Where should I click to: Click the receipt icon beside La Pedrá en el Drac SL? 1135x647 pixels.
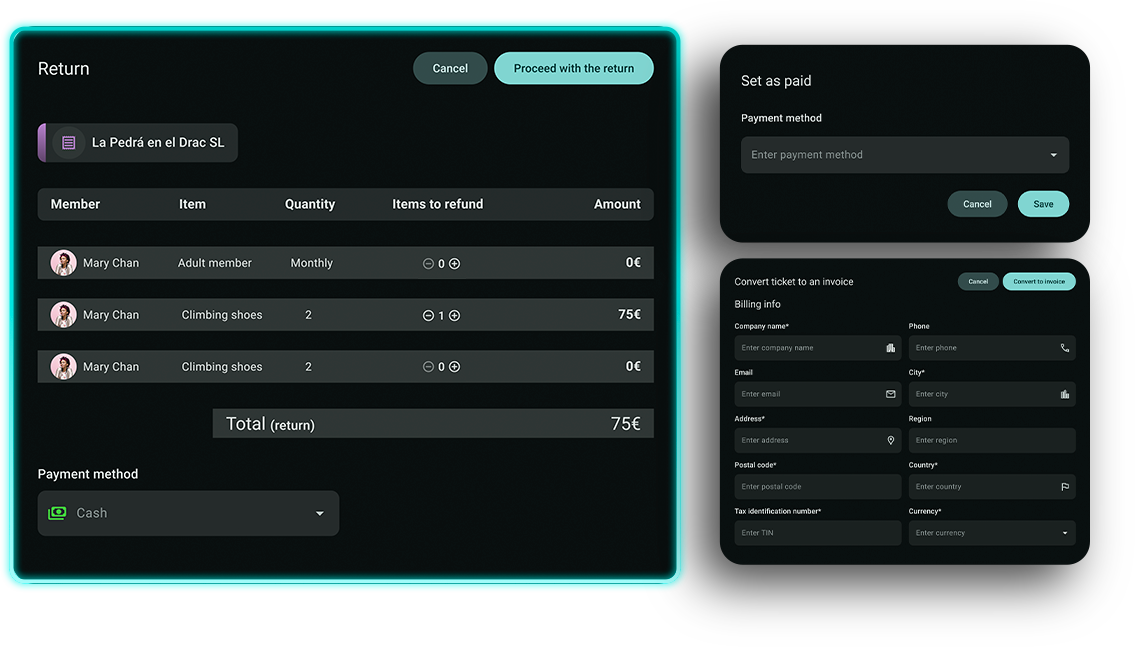[67, 142]
